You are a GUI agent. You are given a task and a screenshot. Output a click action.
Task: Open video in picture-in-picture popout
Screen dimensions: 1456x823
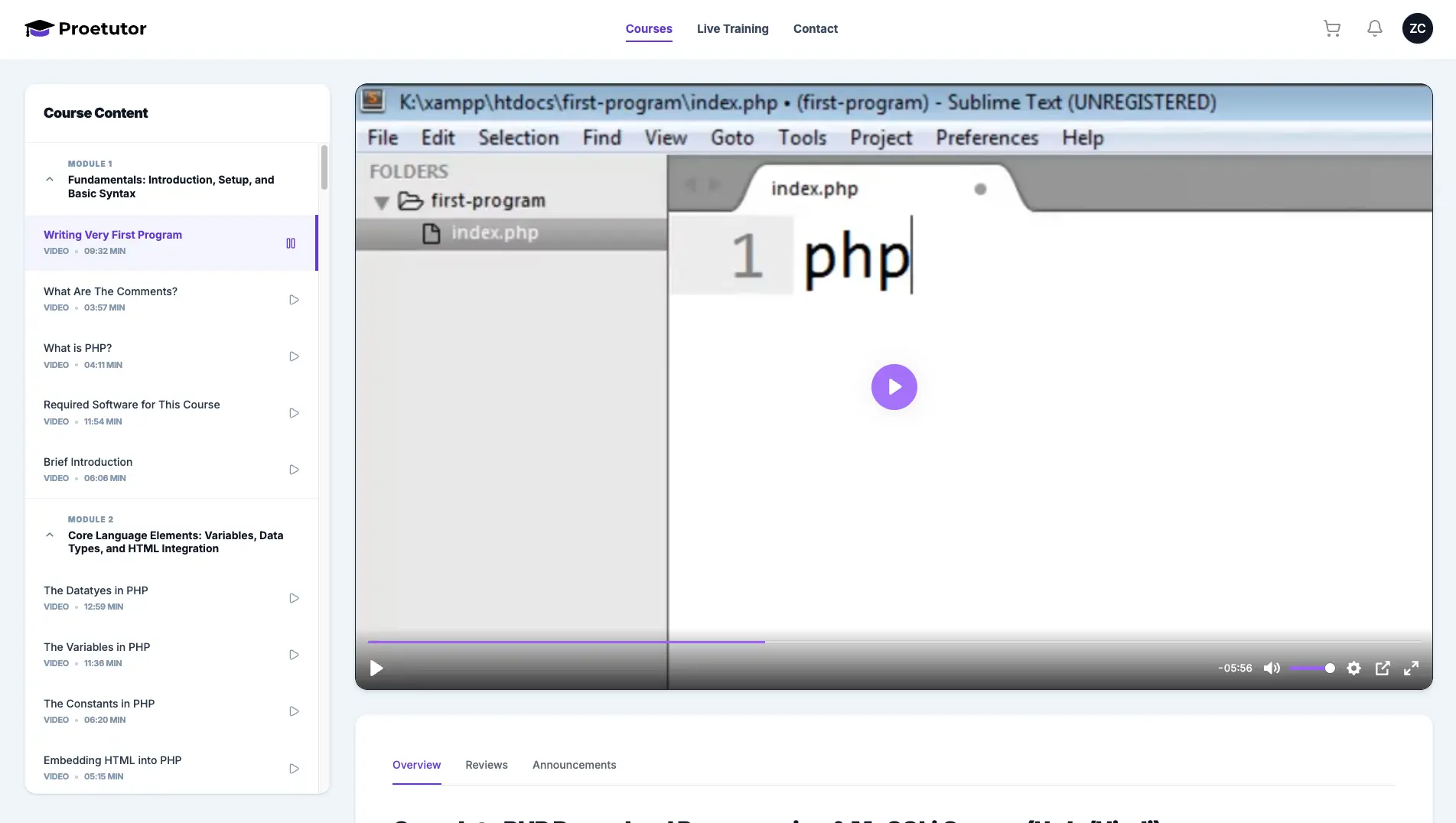pyautogui.click(x=1383, y=668)
